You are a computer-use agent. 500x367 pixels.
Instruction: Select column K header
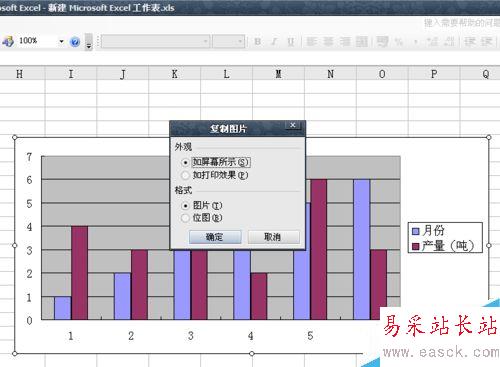click(x=174, y=74)
